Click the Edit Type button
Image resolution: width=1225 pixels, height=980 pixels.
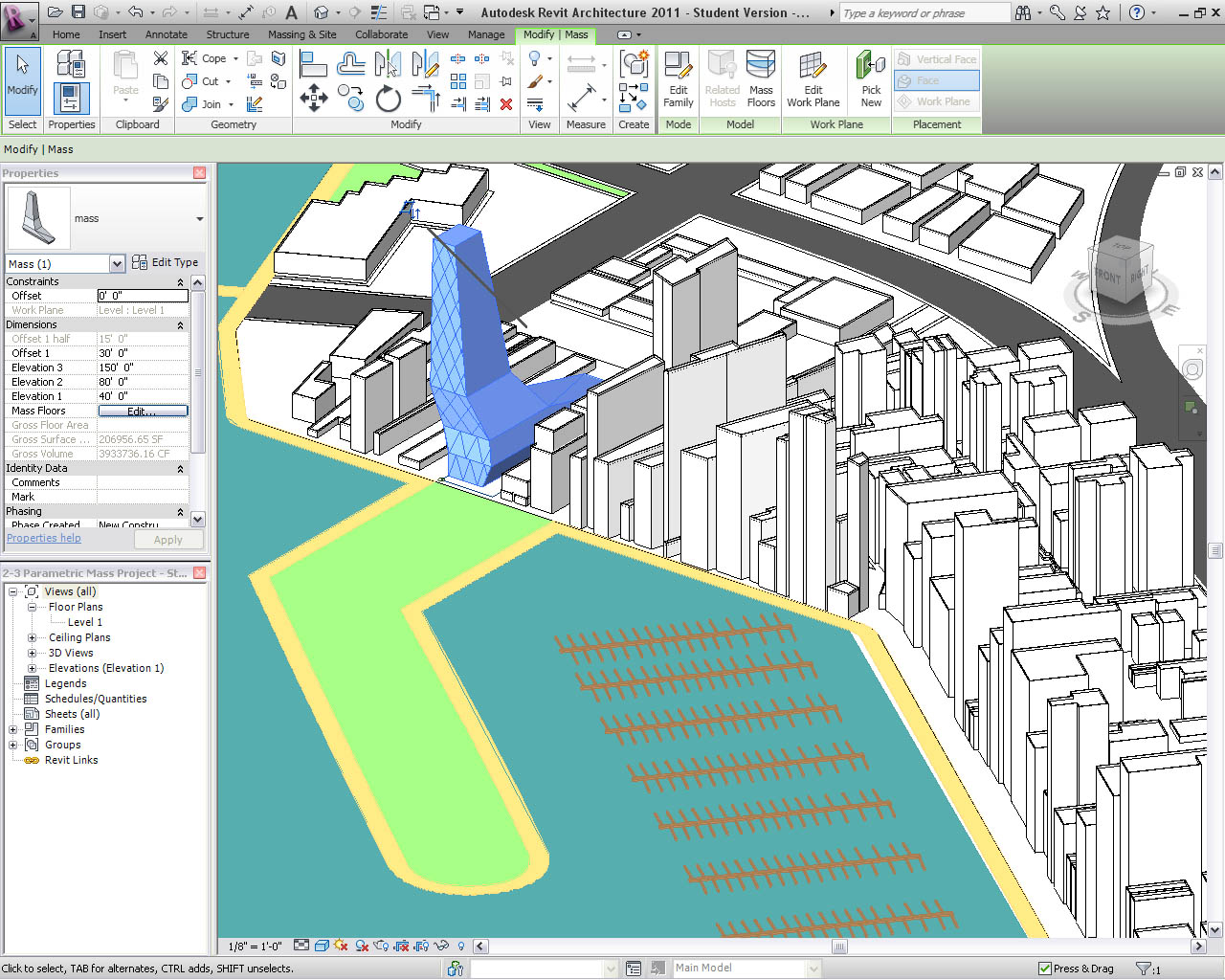pos(166,262)
